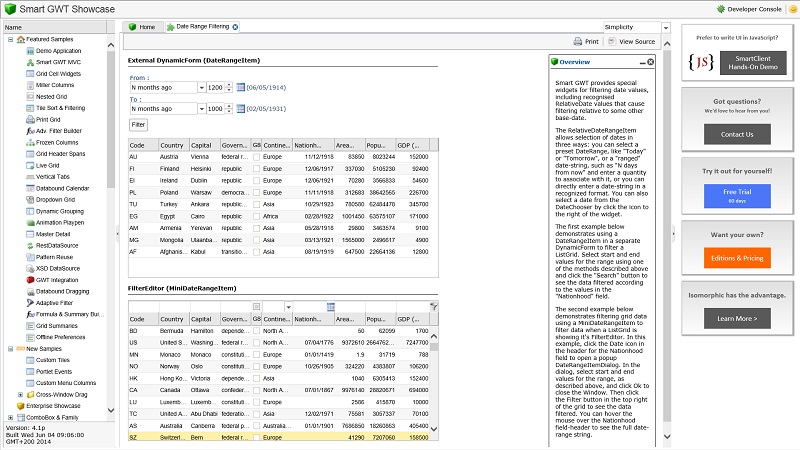Screen dimensions: 800x450
Task: Select Adv. Filter Builder in samples tree
Action: [x=58, y=131]
